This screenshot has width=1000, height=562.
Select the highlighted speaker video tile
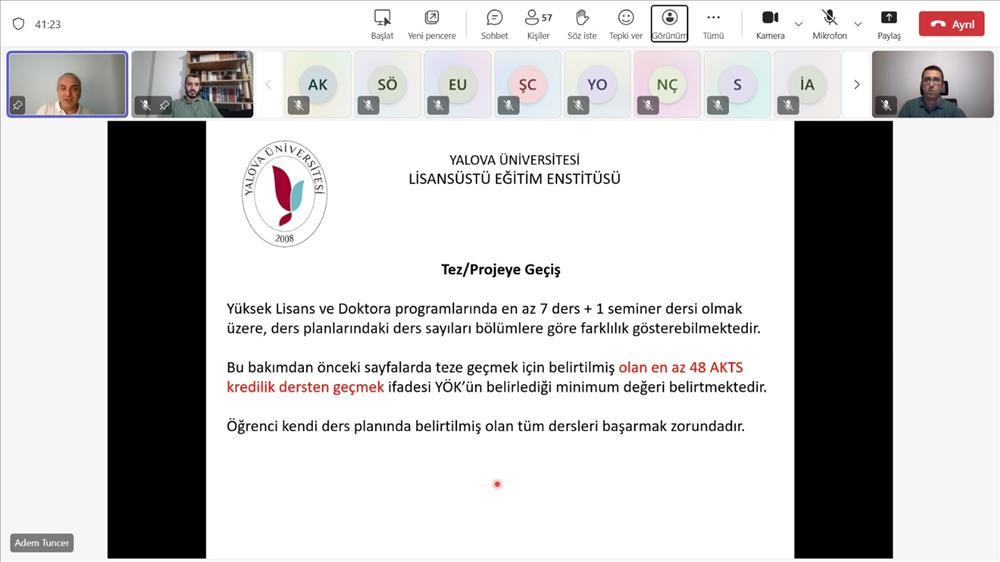click(x=67, y=84)
